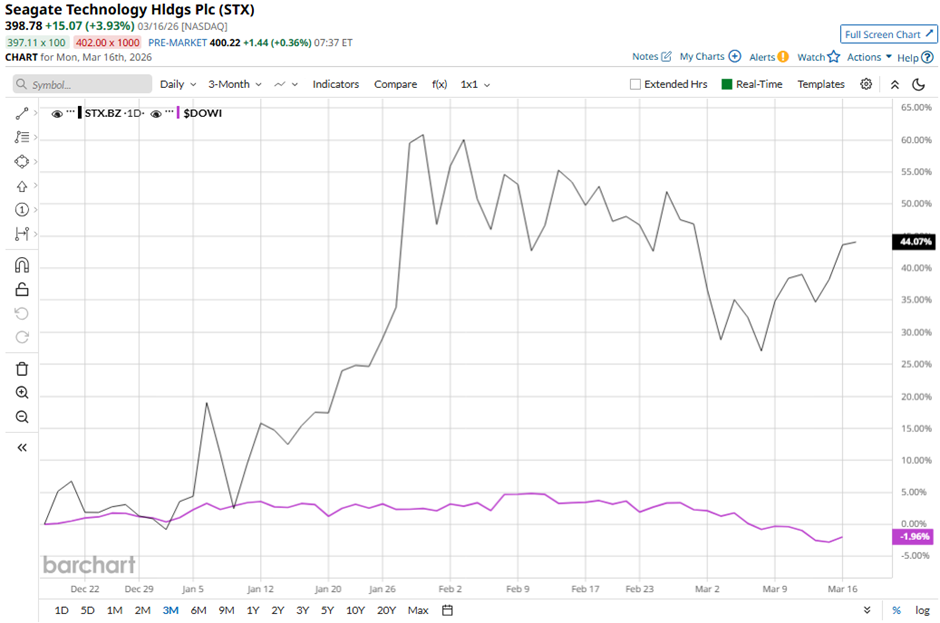Delete drawings with the trash icon
The width and height of the screenshot is (940, 623).
(x=22, y=368)
